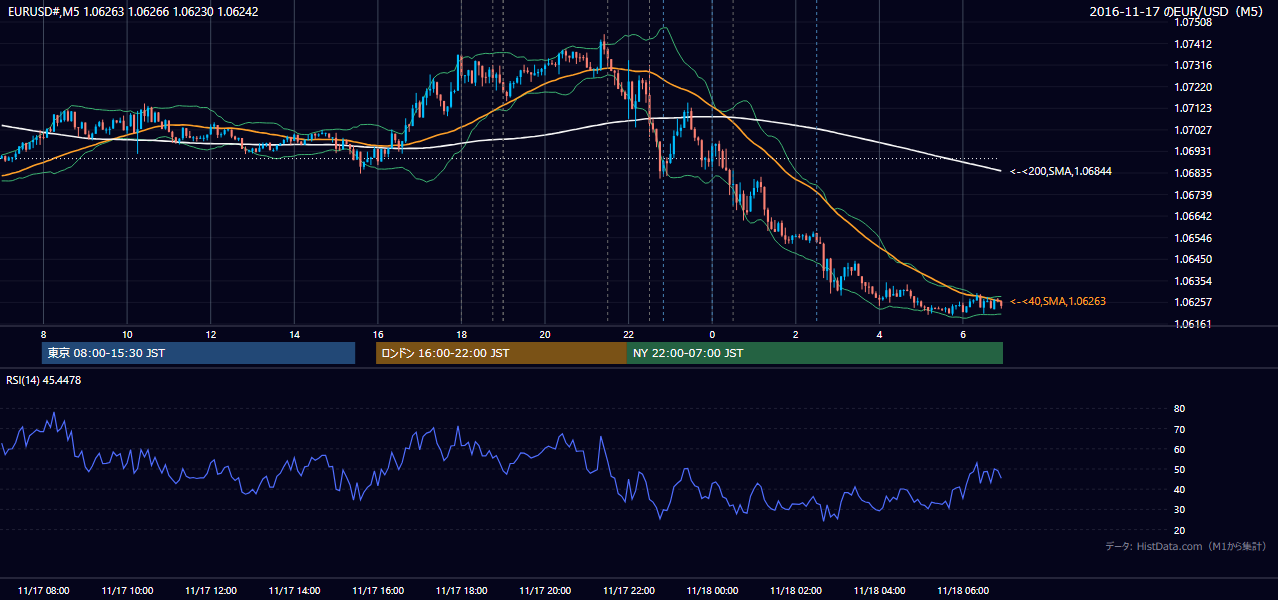
Task: Click hour 10 on the price chart axis
Action: click(127, 334)
